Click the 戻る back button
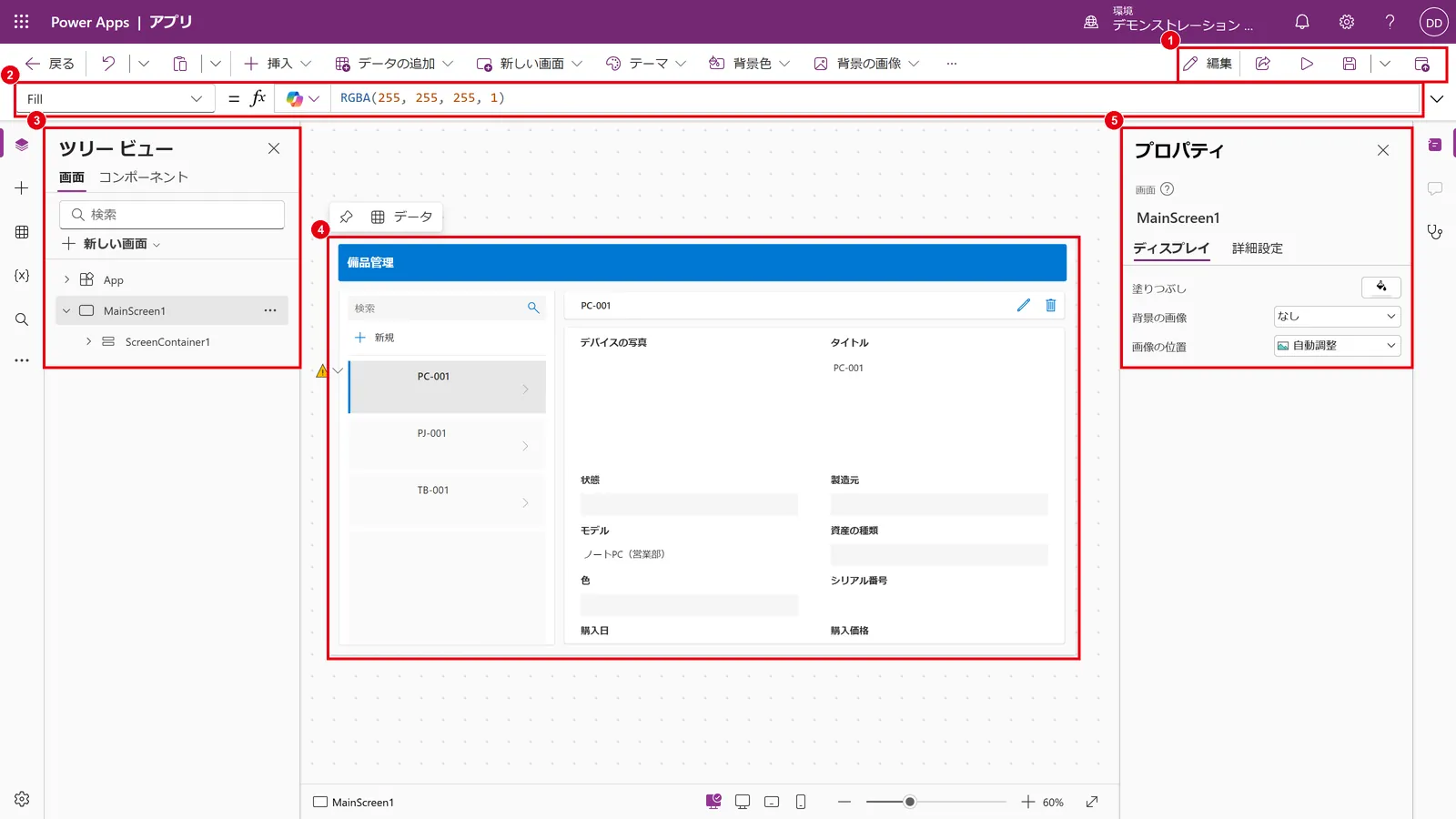This screenshot has height=819, width=1456. coord(50,64)
